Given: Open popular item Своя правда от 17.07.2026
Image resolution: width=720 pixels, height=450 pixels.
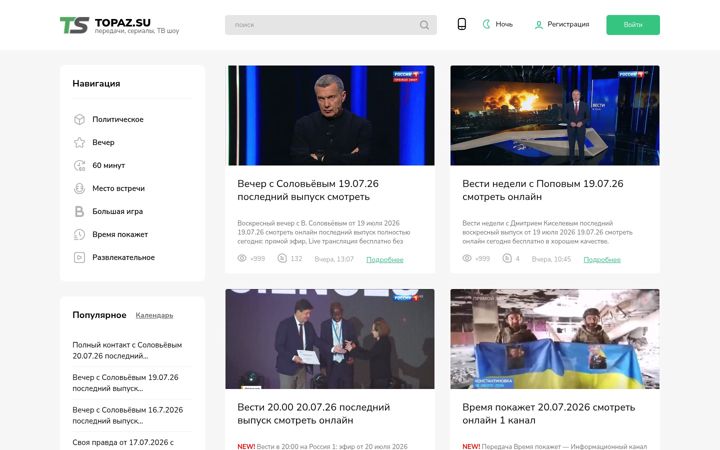Looking at the screenshot, I should 123,442.
